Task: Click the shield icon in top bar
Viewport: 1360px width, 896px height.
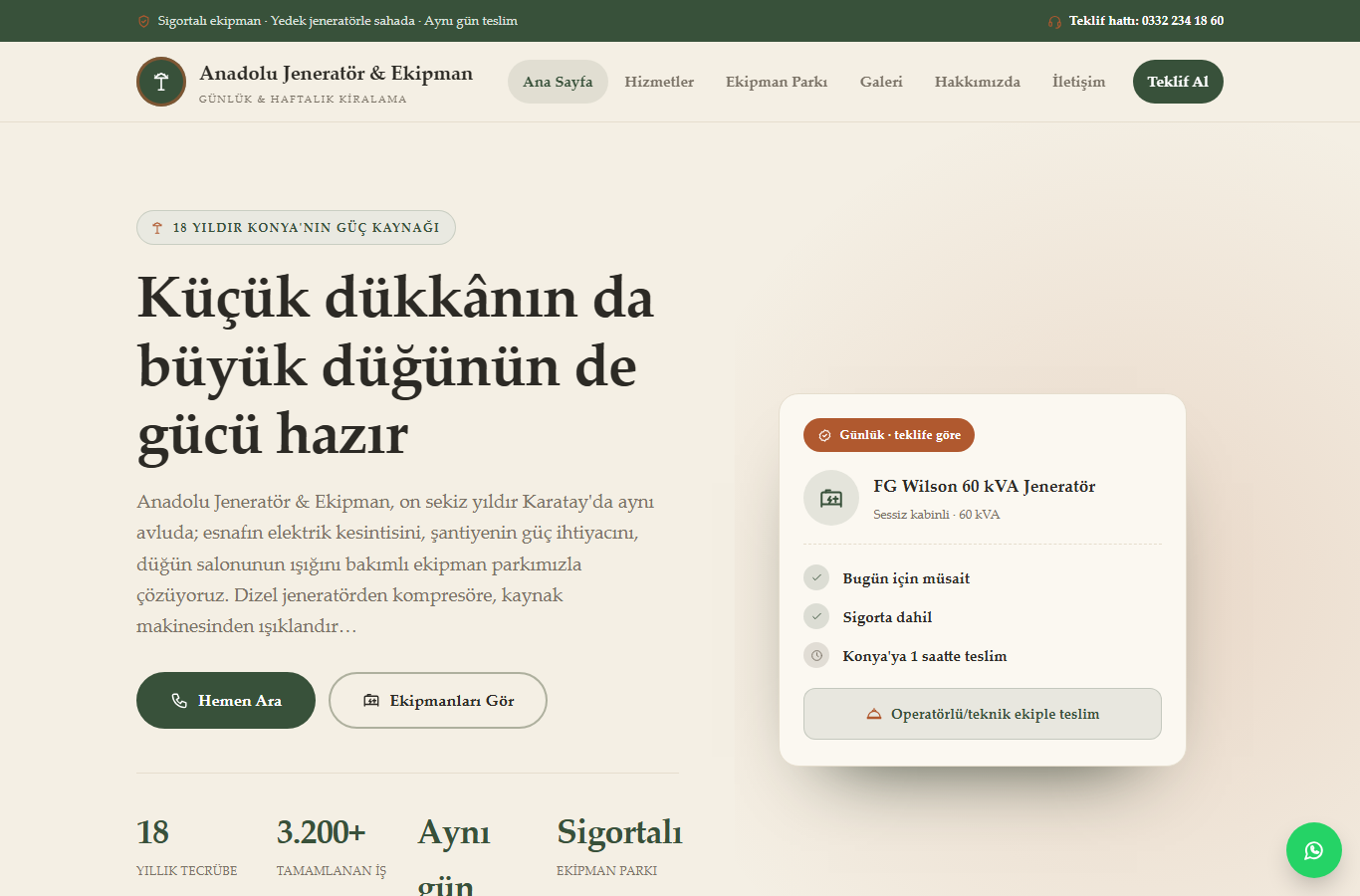Action: click(x=143, y=21)
